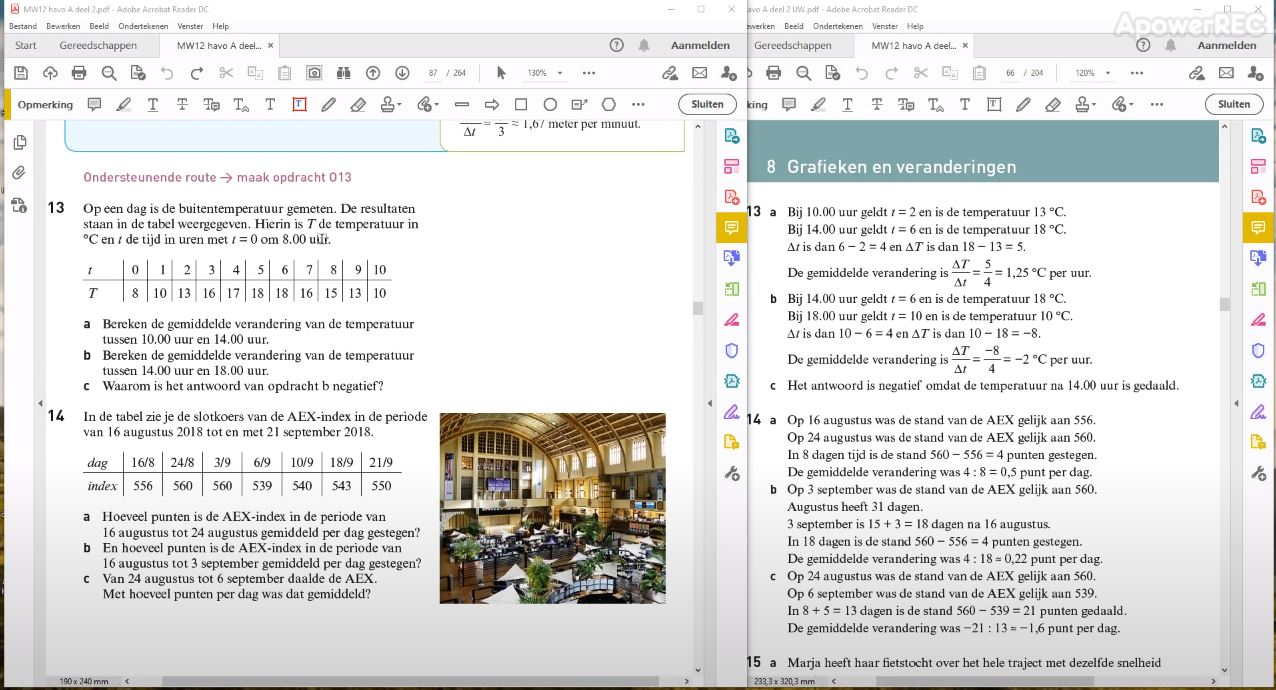Expand the attach file dropdown in left window

click(436, 104)
